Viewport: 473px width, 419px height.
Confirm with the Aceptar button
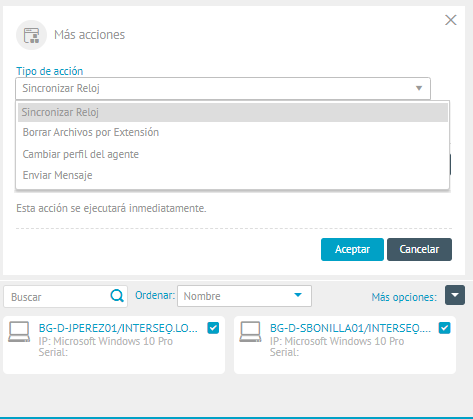click(x=352, y=249)
